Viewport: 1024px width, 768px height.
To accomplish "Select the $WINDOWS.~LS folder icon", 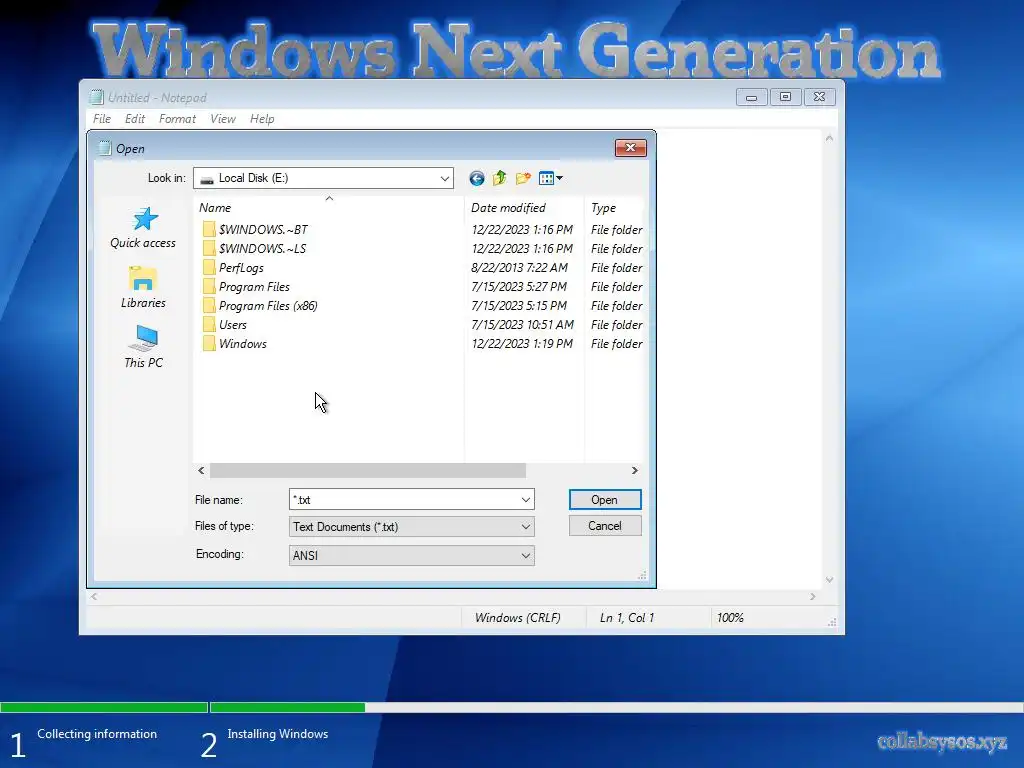I will coord(209,248).
